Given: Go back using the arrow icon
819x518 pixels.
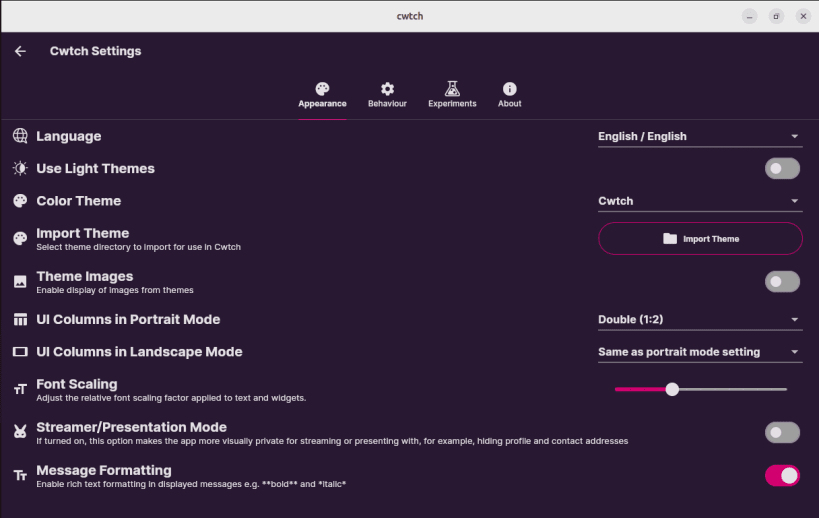Looking at the screenshot, I should [20, 51].
